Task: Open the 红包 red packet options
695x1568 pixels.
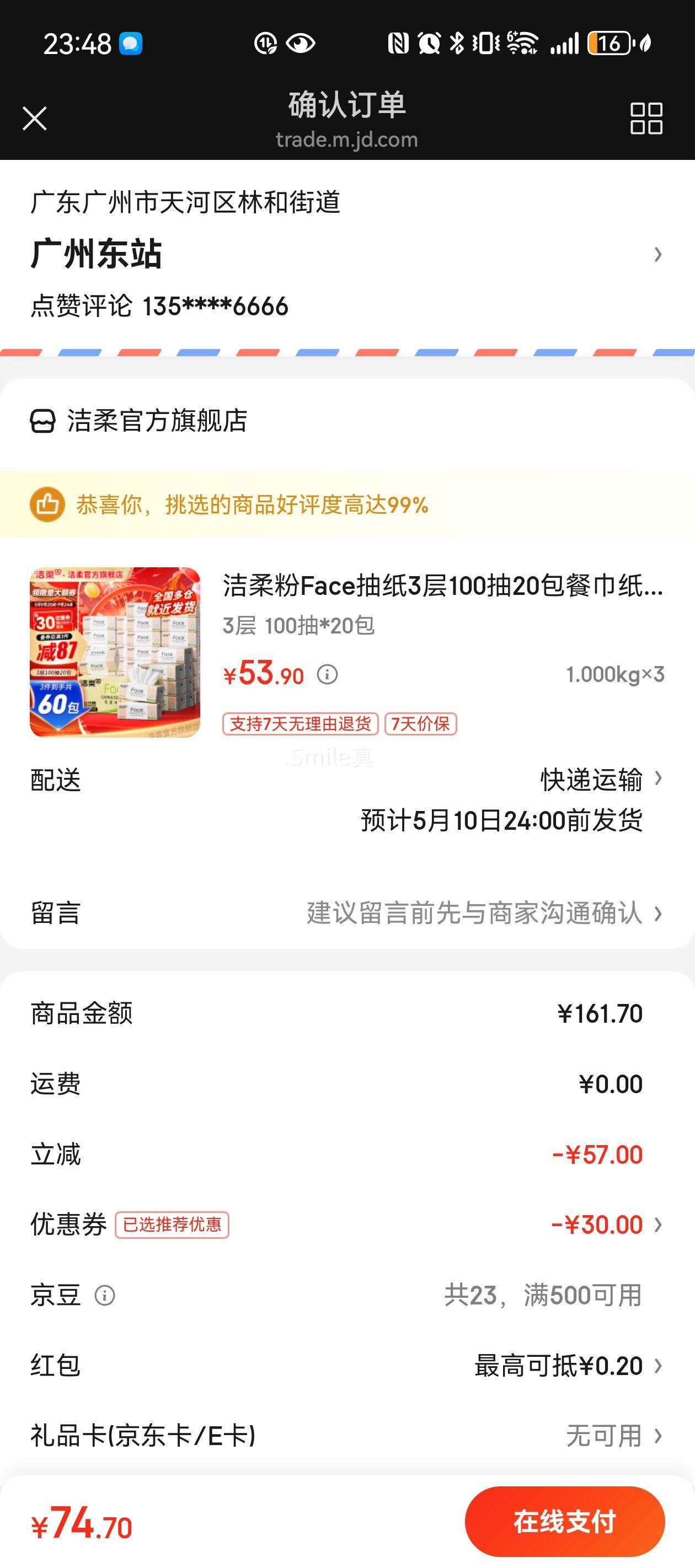Action: point(347,1366)
